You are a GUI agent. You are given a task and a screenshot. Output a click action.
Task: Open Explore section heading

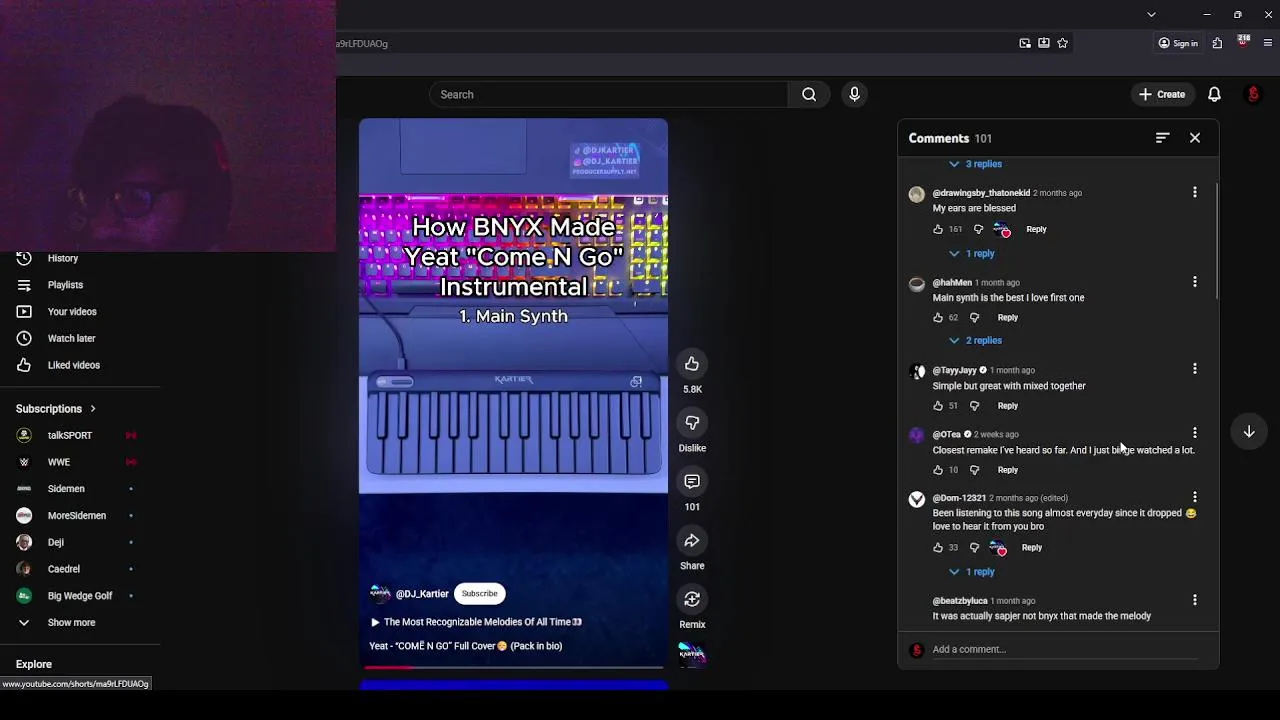click(34, 665)
